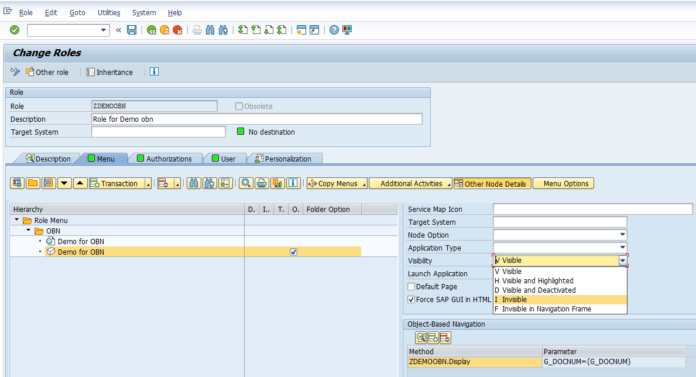Click the Print icon in menu toolbar

point(262,183)
